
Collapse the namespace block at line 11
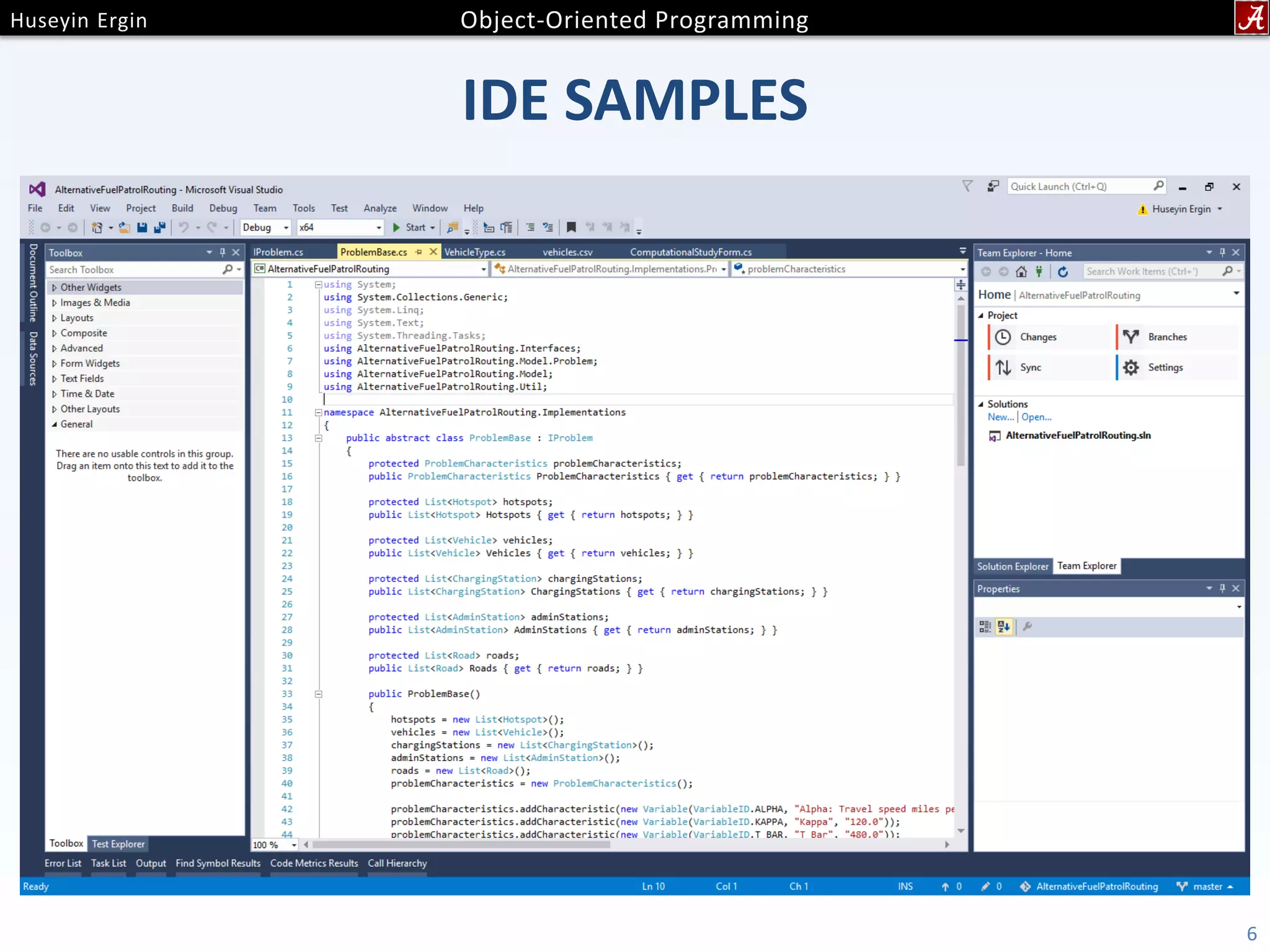click(x=318, y=412)
